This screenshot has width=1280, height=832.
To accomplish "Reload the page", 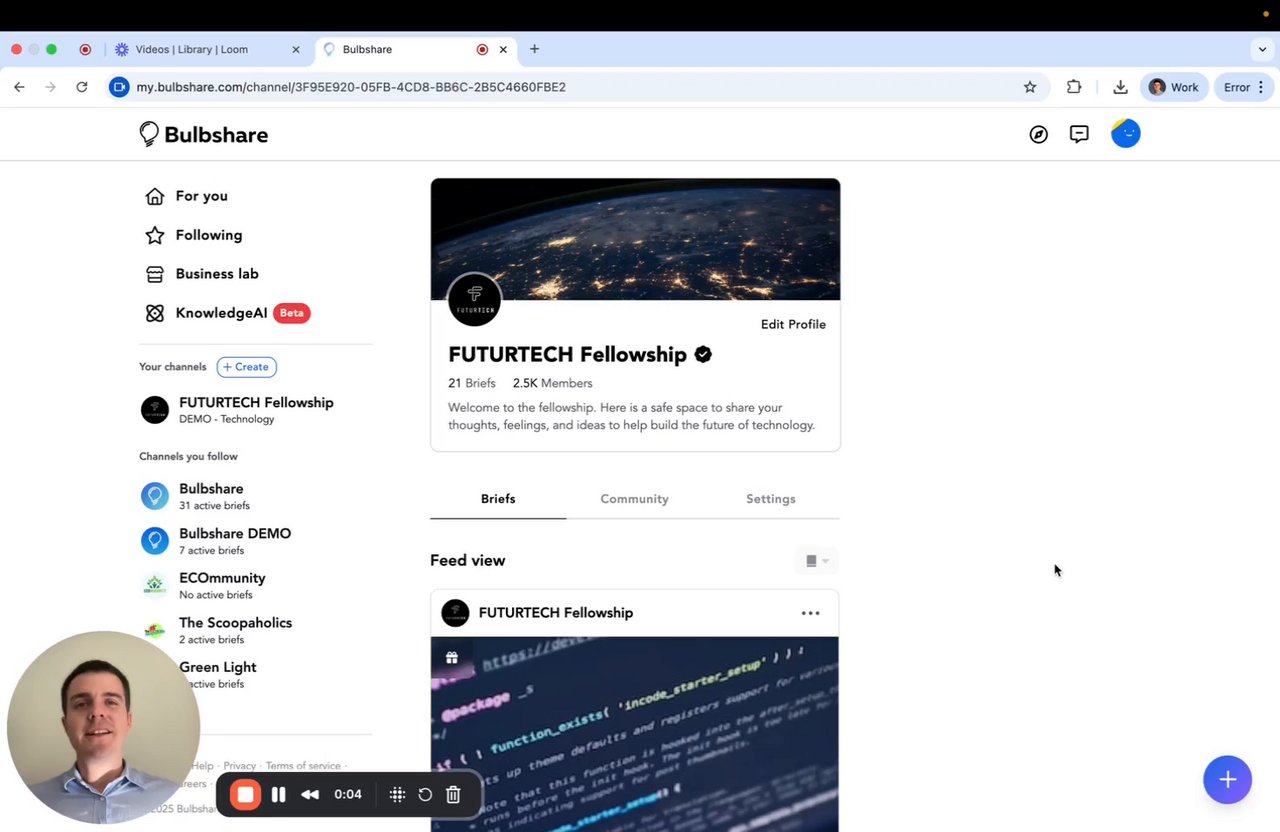I will pos(82,87).
